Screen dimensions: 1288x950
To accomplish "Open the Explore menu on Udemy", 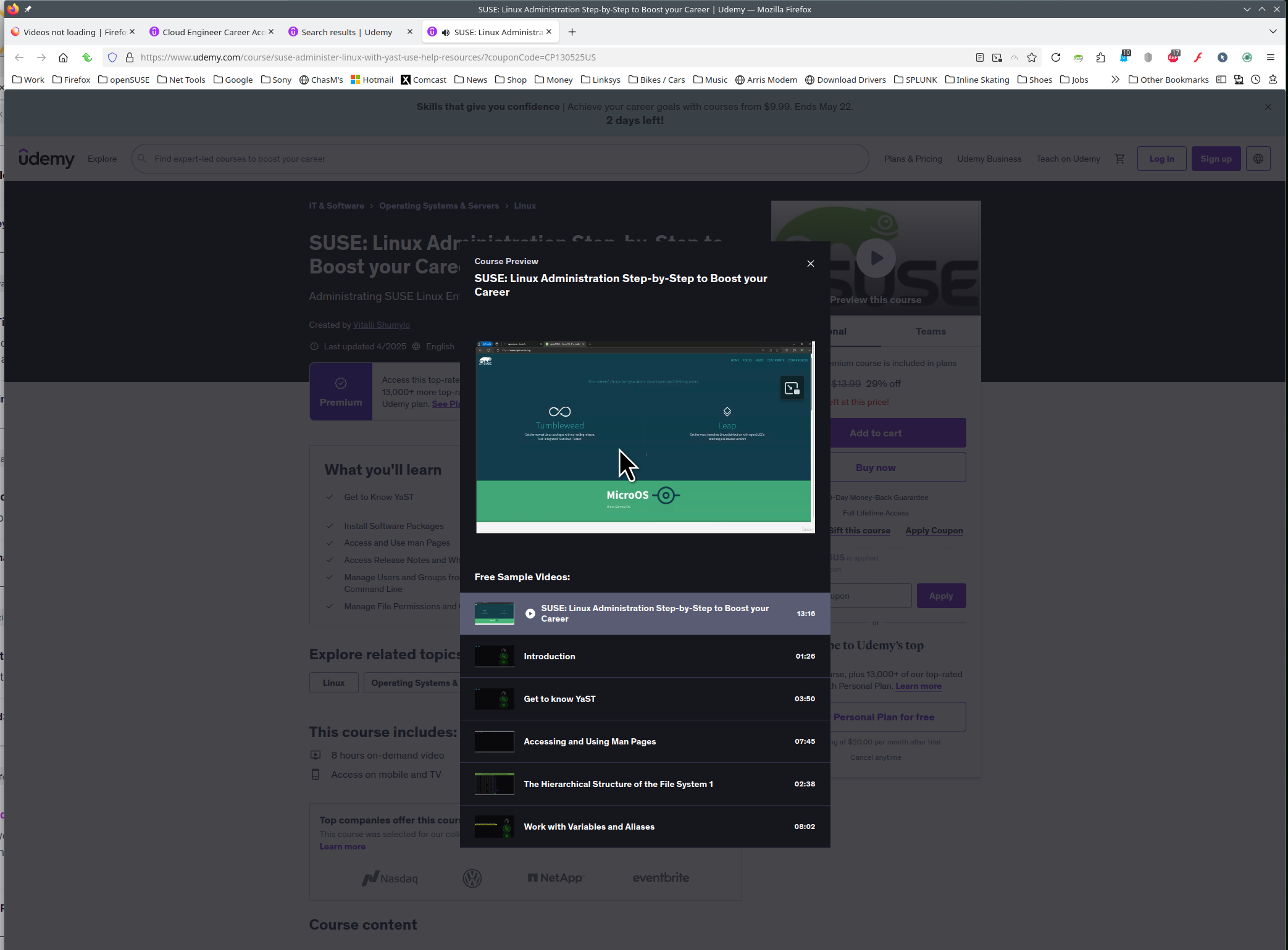I will 102,159.
